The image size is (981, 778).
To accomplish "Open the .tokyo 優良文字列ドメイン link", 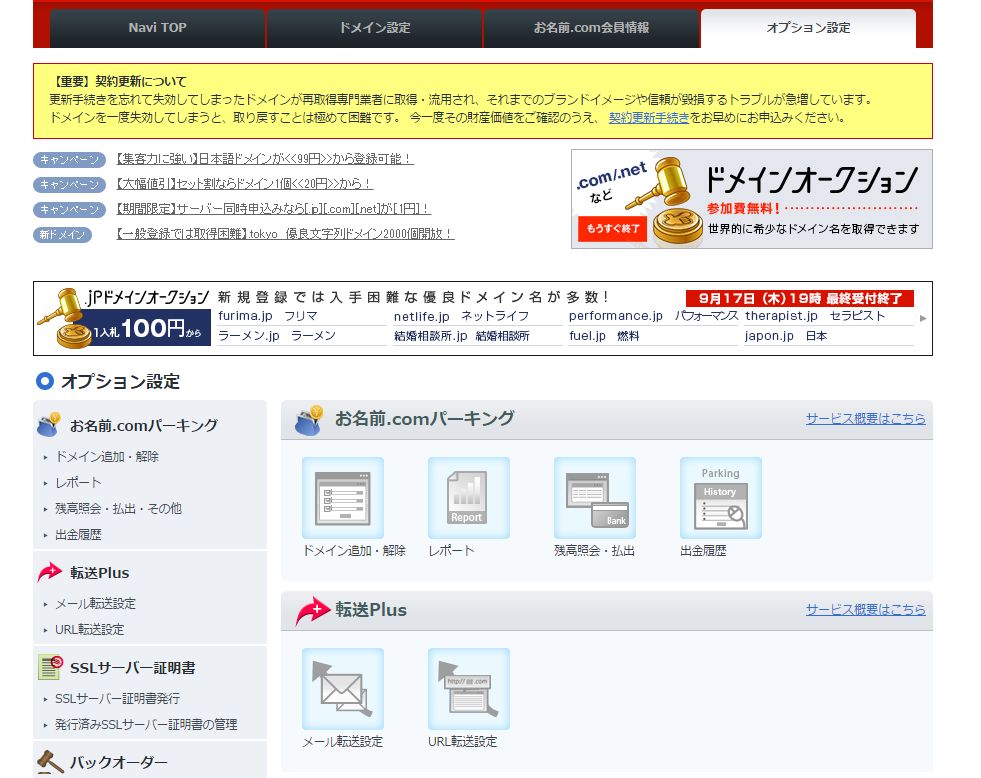I will [285, 234].
